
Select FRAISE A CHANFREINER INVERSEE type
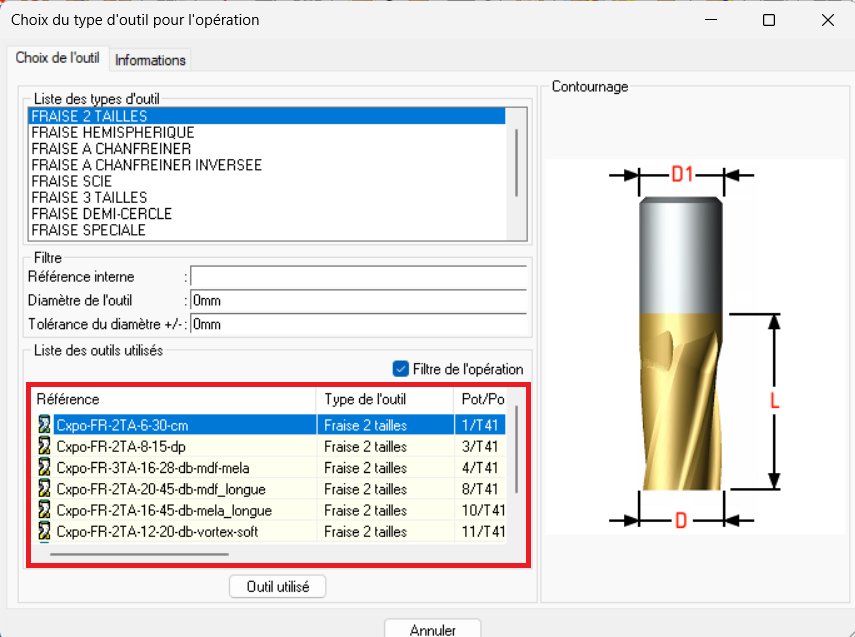[146, 165]
